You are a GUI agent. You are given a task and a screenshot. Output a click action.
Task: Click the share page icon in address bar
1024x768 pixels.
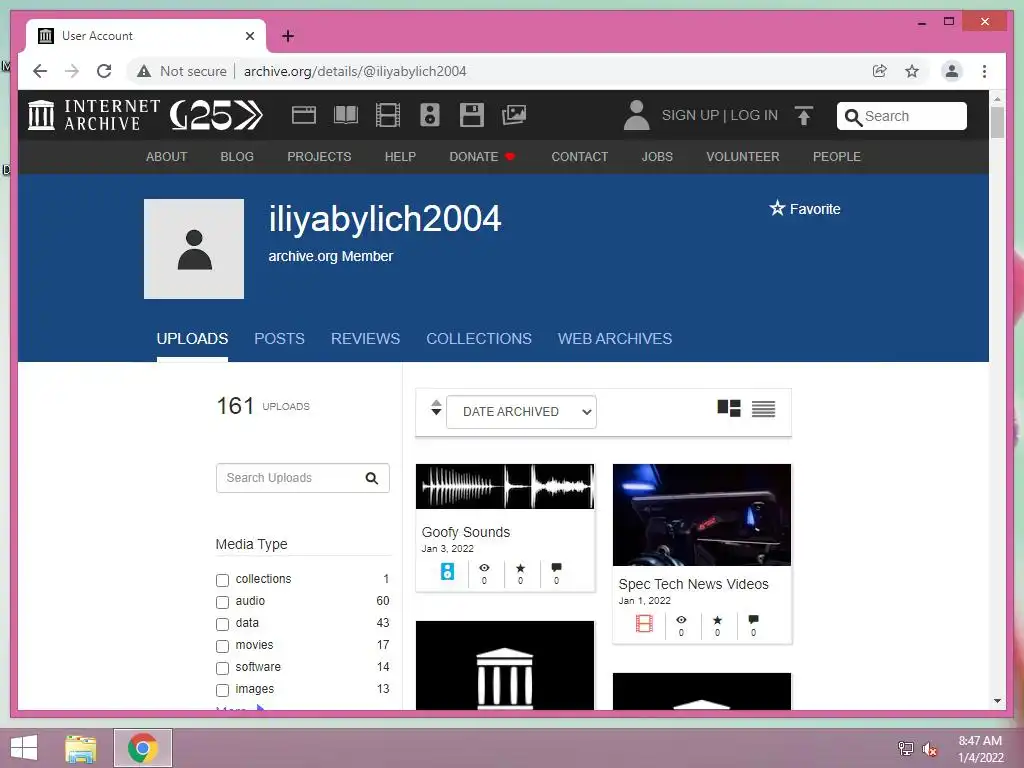pos(880,71)
